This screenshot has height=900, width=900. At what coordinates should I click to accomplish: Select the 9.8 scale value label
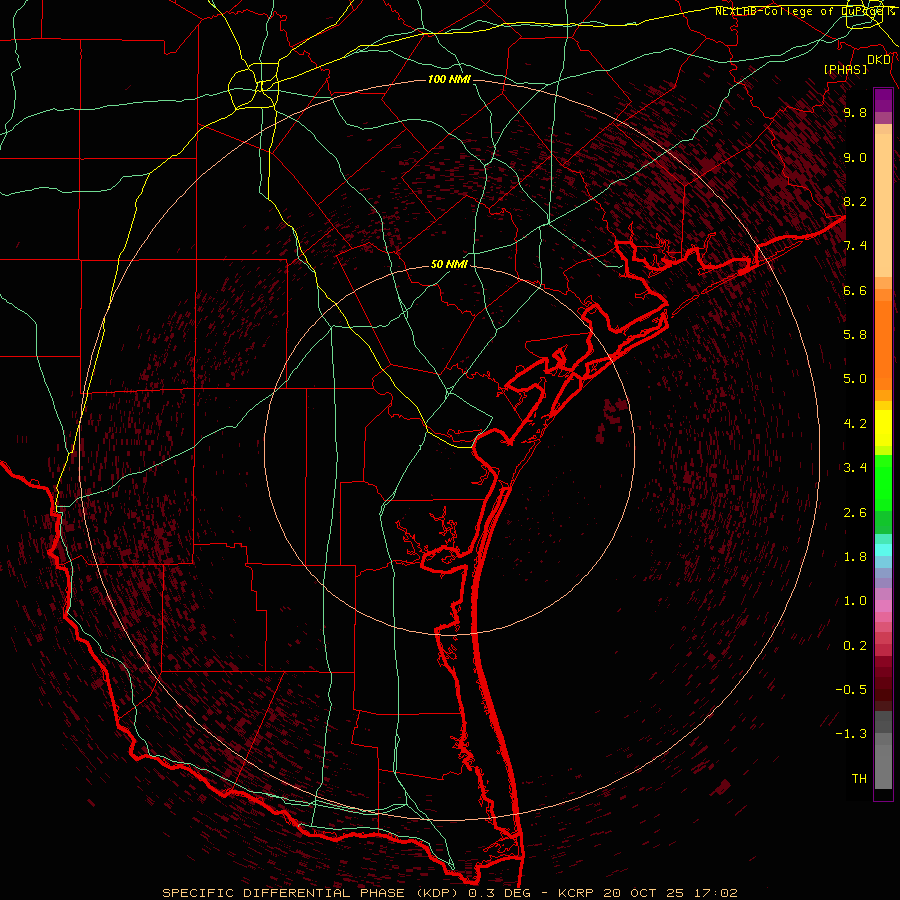click(x=855, y=112)
